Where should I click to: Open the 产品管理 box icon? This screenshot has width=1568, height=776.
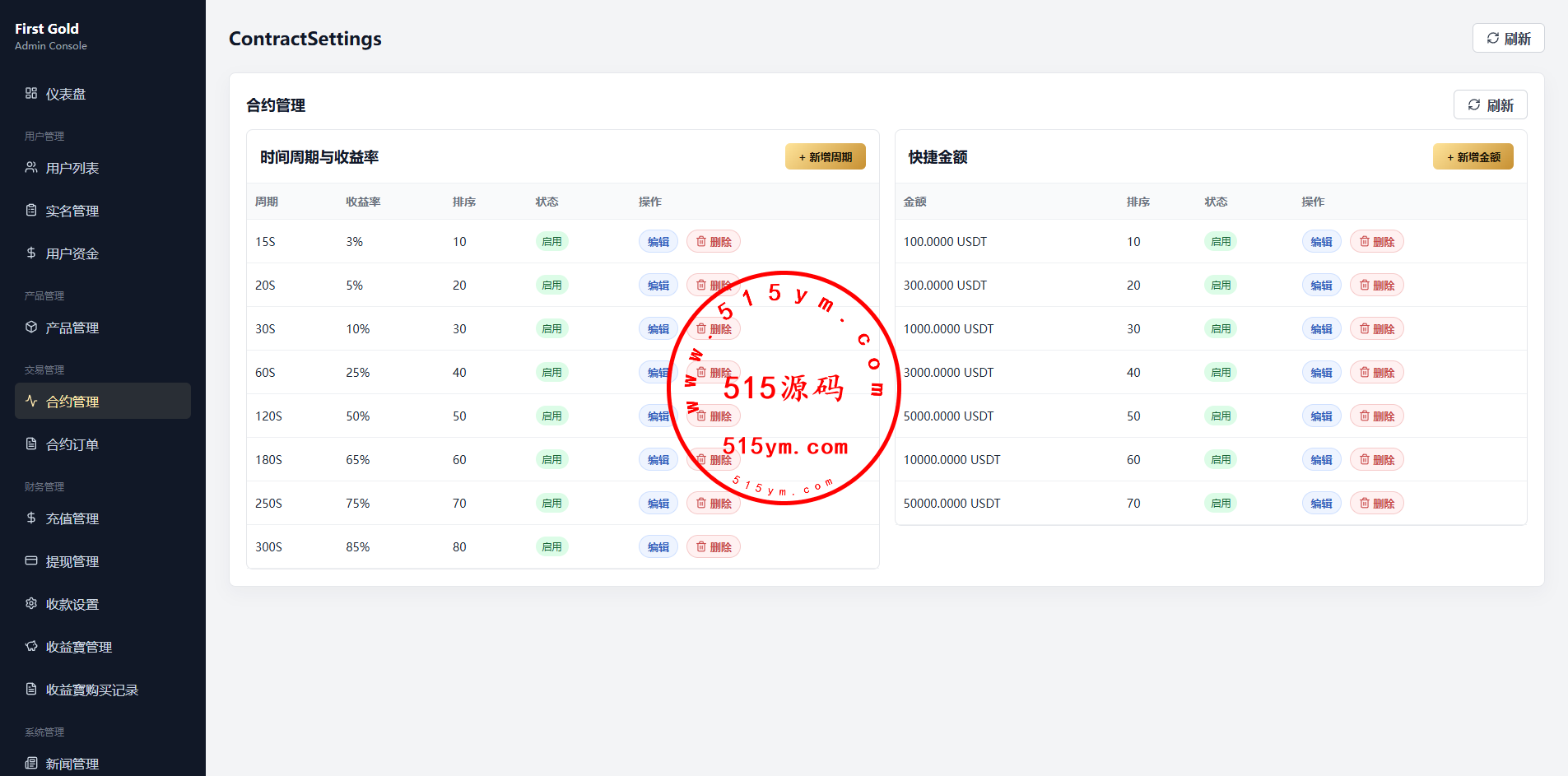pos(31,327)
